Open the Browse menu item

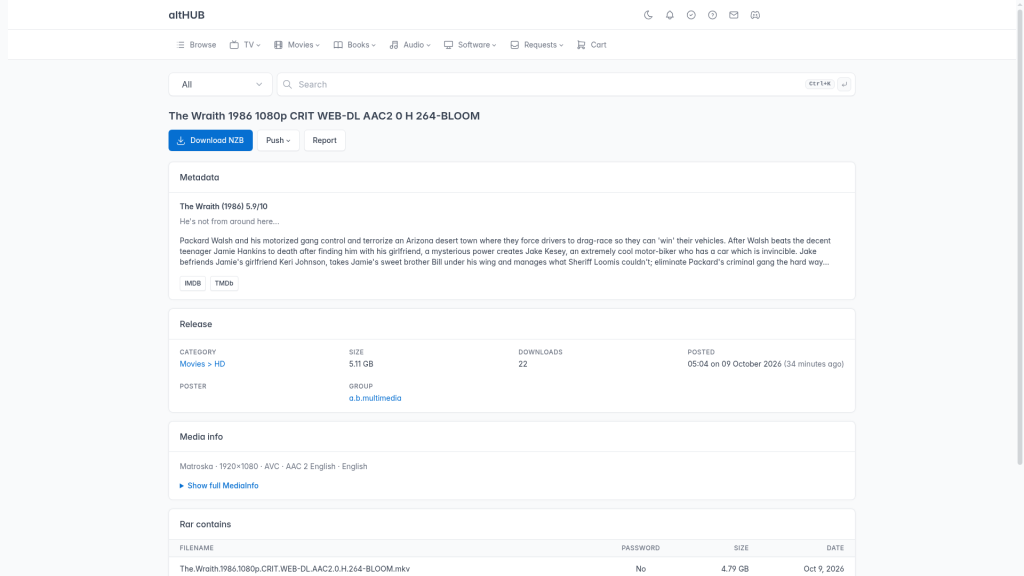(197, 45)
